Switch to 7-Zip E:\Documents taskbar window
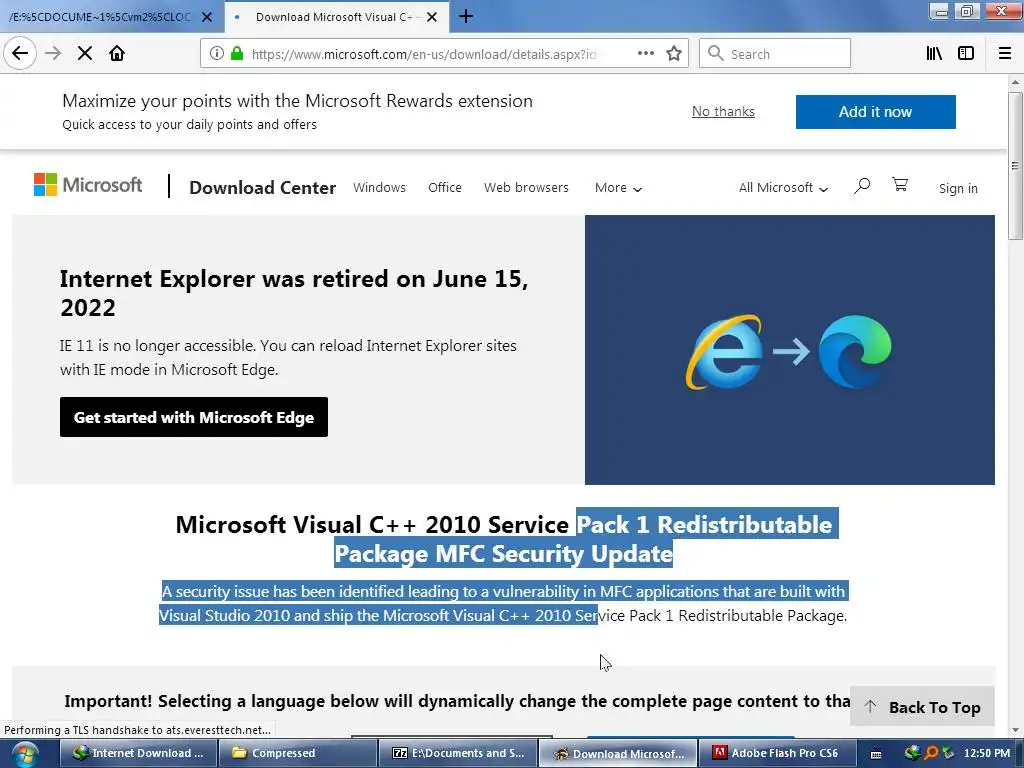Viewport: 1024px width, 768px height. pos(458,753)
